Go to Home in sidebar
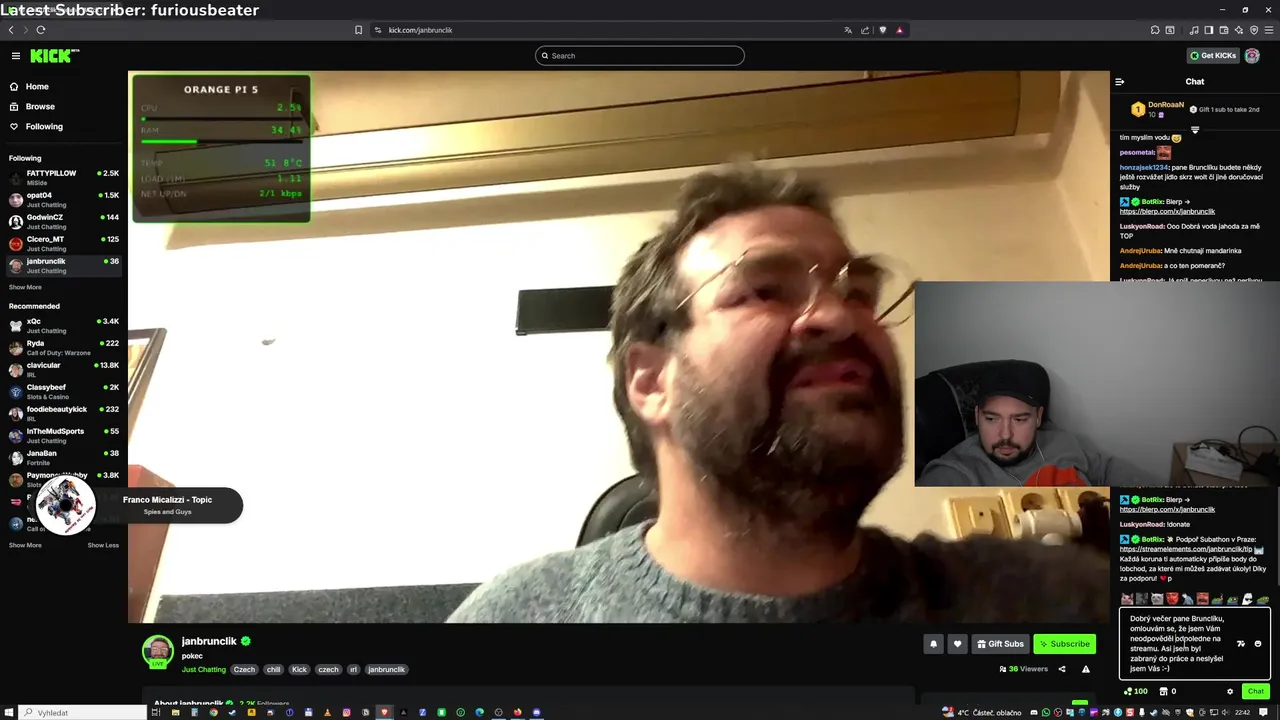The height and width of the screenshot is (720, 1280). point(29,87)
